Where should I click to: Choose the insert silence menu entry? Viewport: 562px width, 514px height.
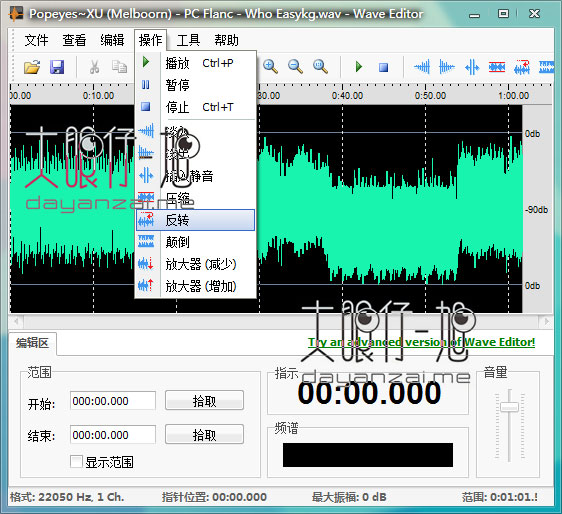click(196, 176)
